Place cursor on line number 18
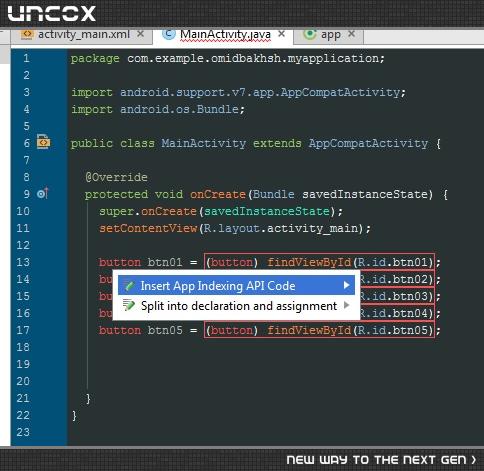 coord(23,347)
